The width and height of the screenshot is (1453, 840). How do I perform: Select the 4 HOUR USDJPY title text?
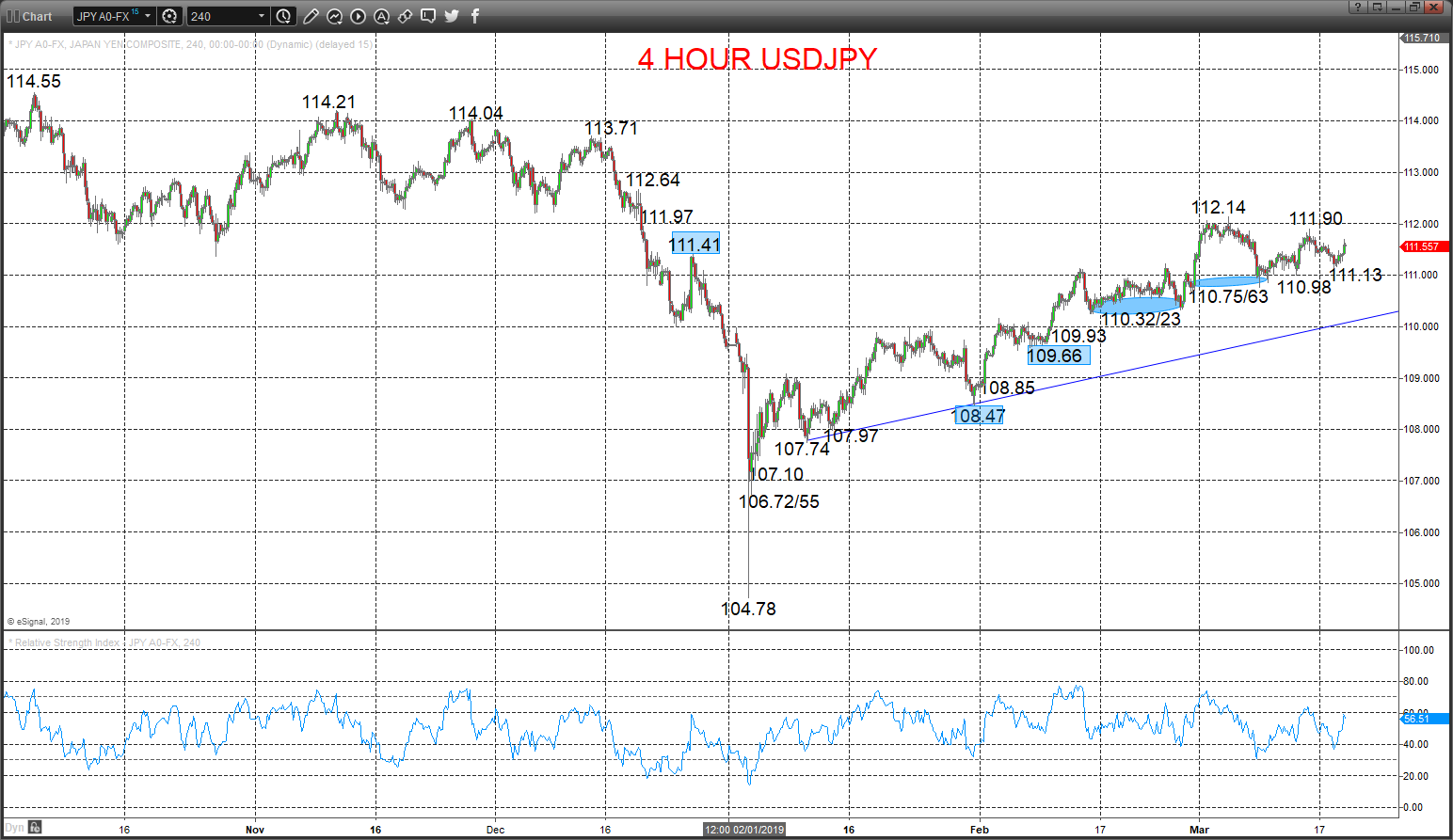pyautogui.click(x=758, y=58)
